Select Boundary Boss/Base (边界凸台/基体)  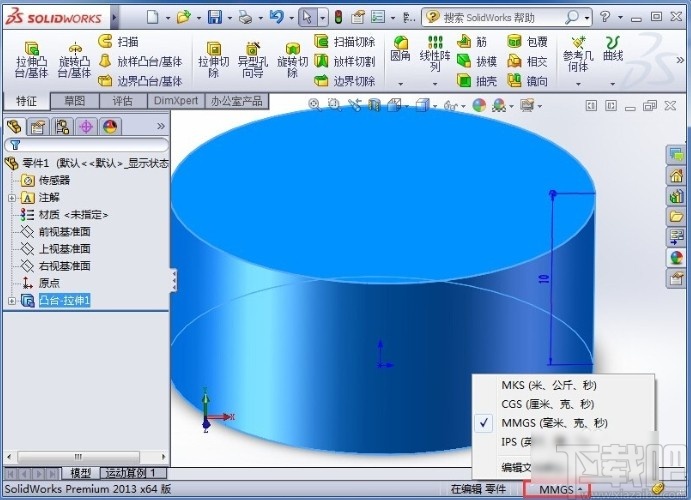140,81
